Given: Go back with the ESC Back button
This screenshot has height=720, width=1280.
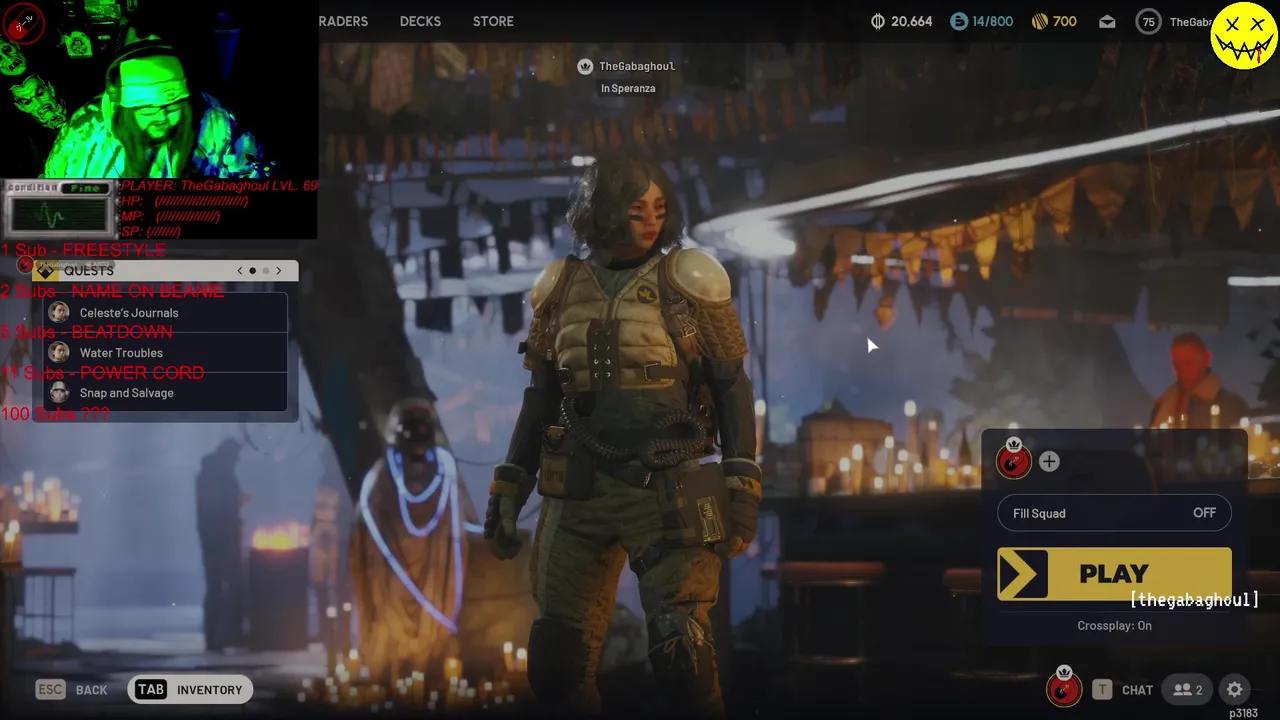Looking at the screenshot, I should point(72,689).
